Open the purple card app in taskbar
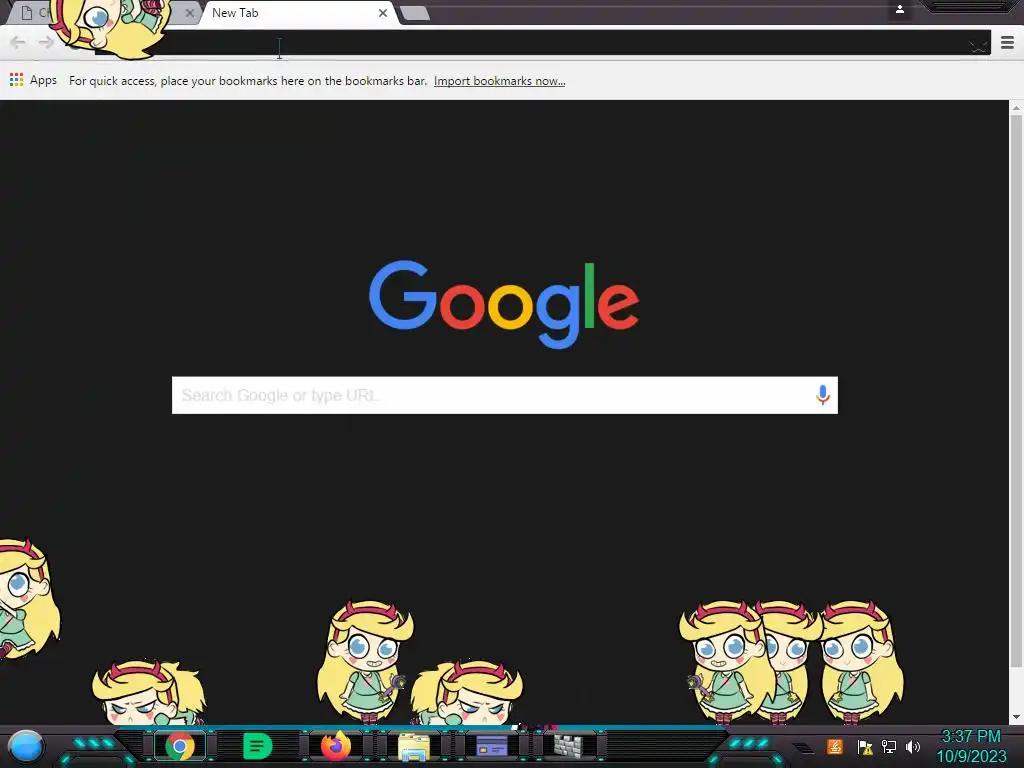The height and width of the screenshot is (768, 1024). 492,746
